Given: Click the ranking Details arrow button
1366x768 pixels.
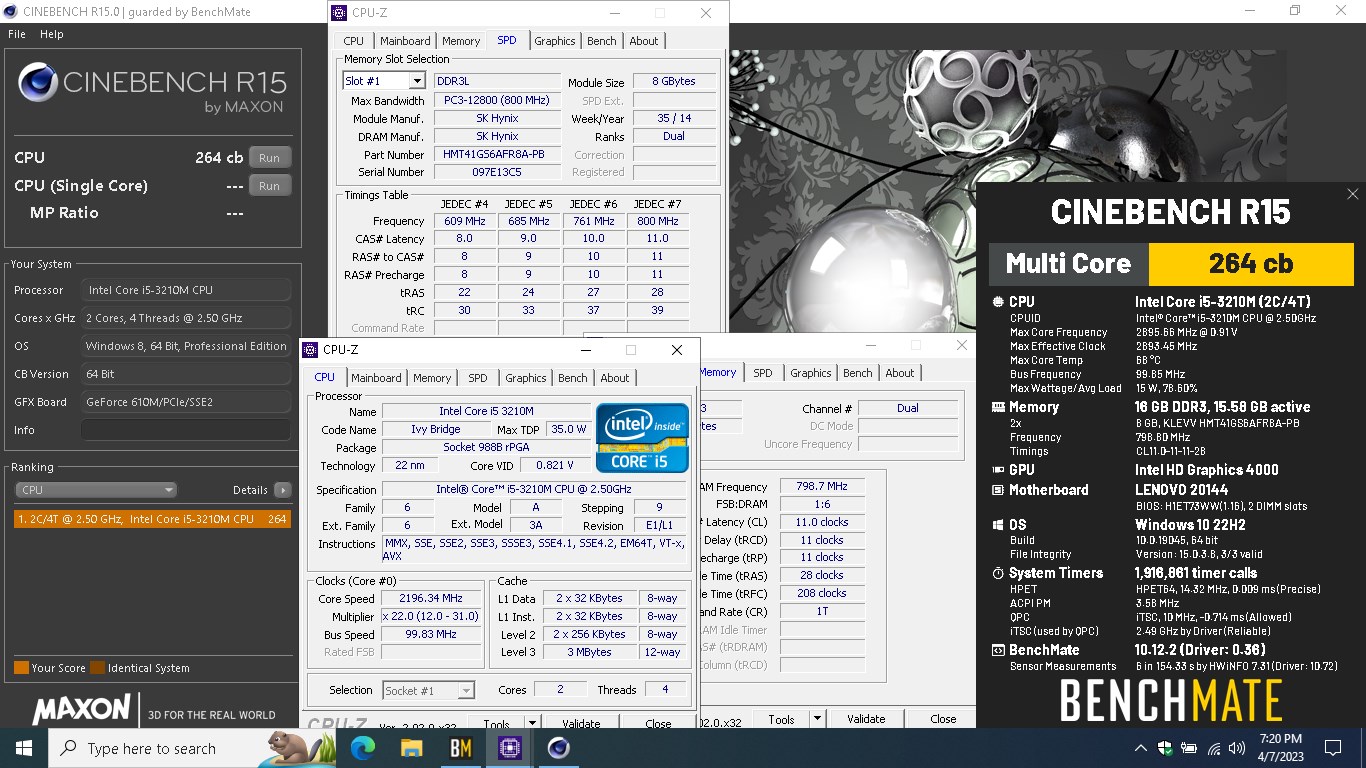Looking at the screenshot, I should click(x=282, y=490).
